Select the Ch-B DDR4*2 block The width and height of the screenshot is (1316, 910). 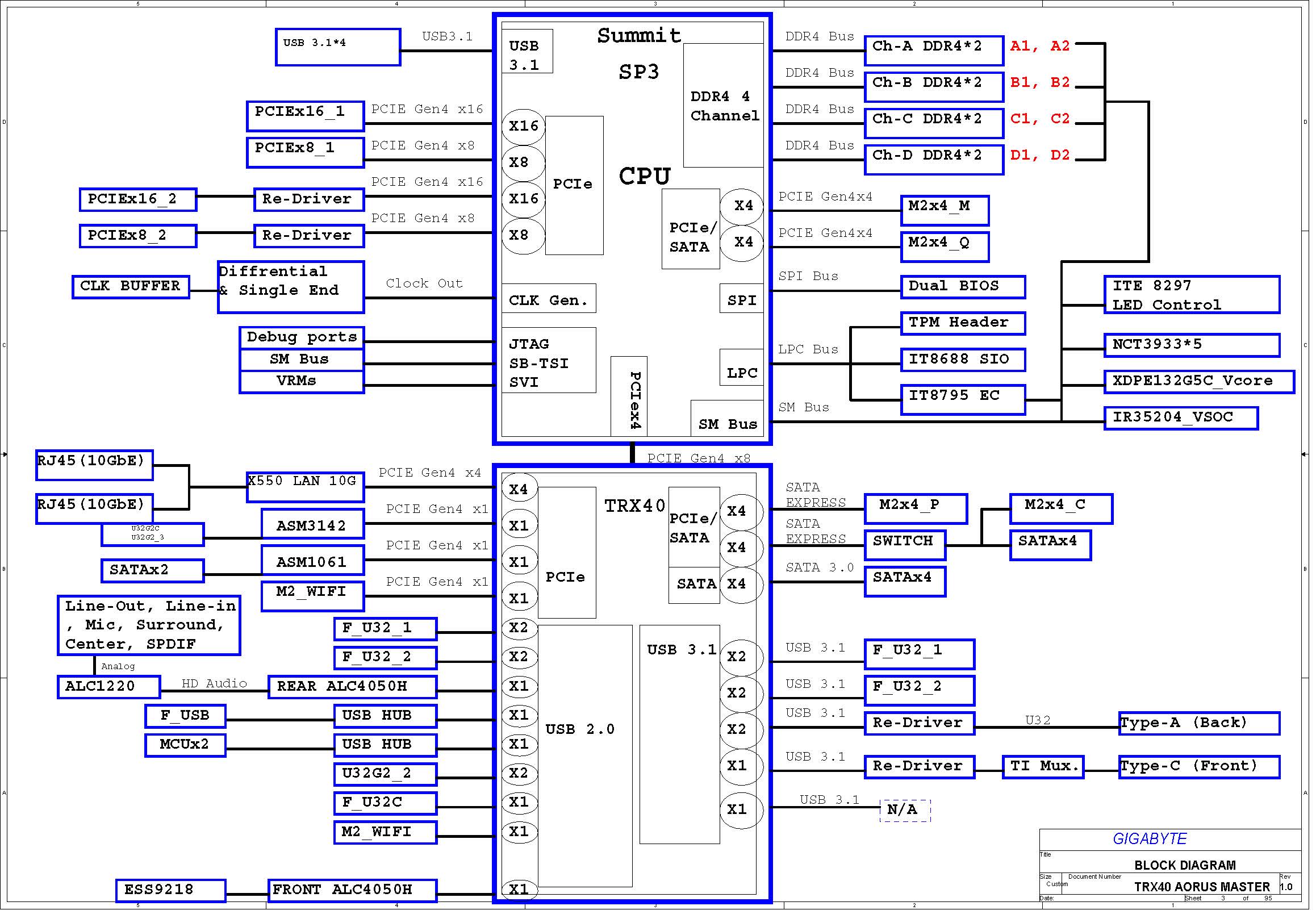pos(935,87)
